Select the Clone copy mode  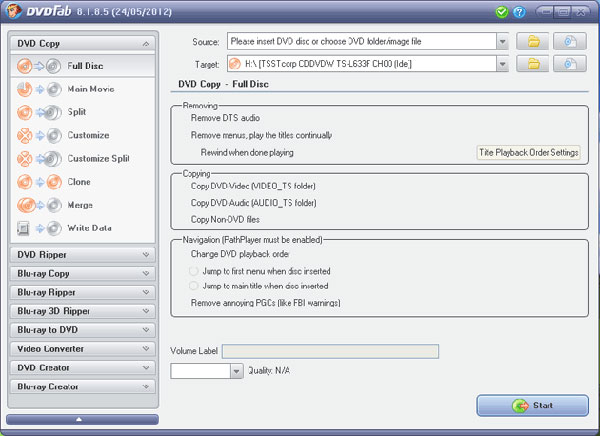(83, 182)
